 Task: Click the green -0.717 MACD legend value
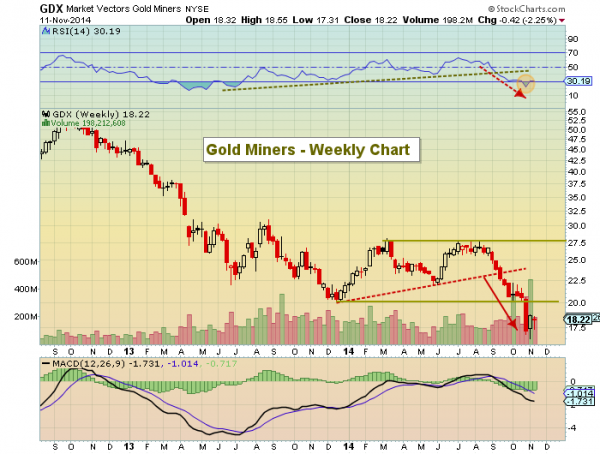click(220, 364)
